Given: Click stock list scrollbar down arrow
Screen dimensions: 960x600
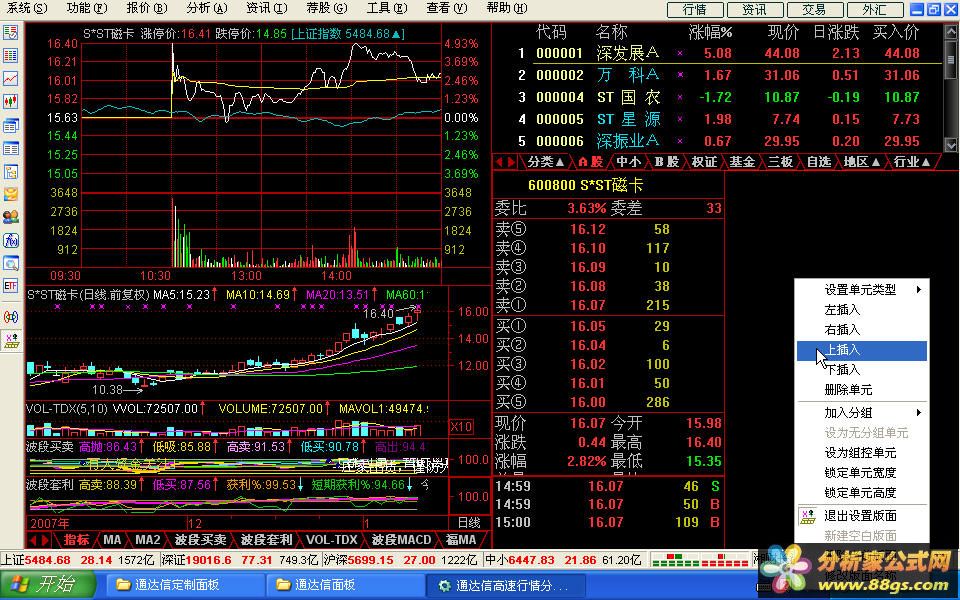Looking at the screenshot, I should (x=951, y=145).
